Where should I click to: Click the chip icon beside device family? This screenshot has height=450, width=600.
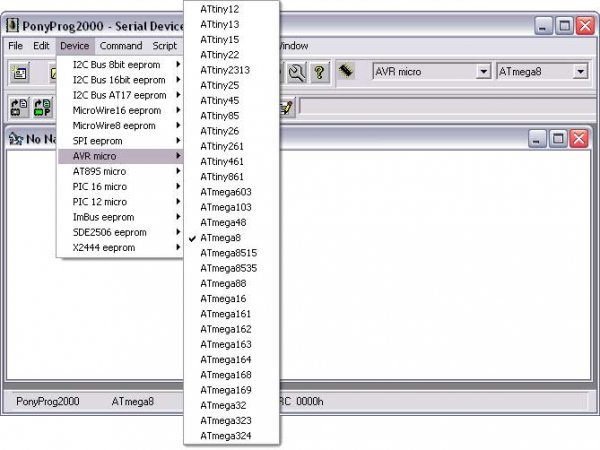pyautogui.click(x=346, y=72)
